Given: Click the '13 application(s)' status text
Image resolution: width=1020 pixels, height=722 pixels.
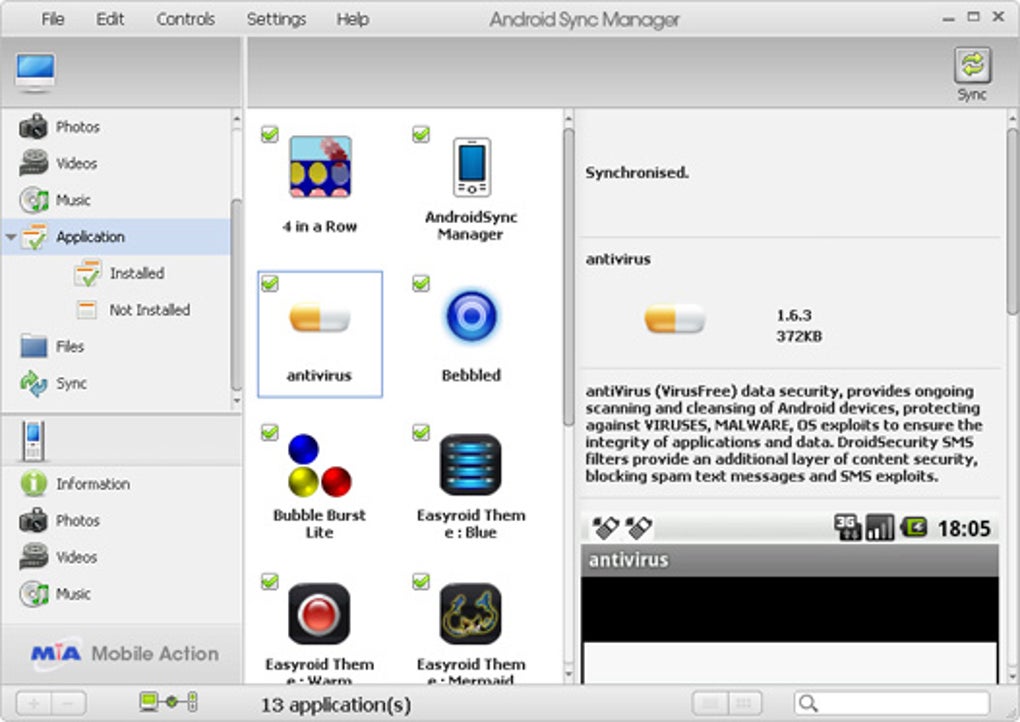Looking at the screenshot, I should pyautogui.click(x=336, y=704).
